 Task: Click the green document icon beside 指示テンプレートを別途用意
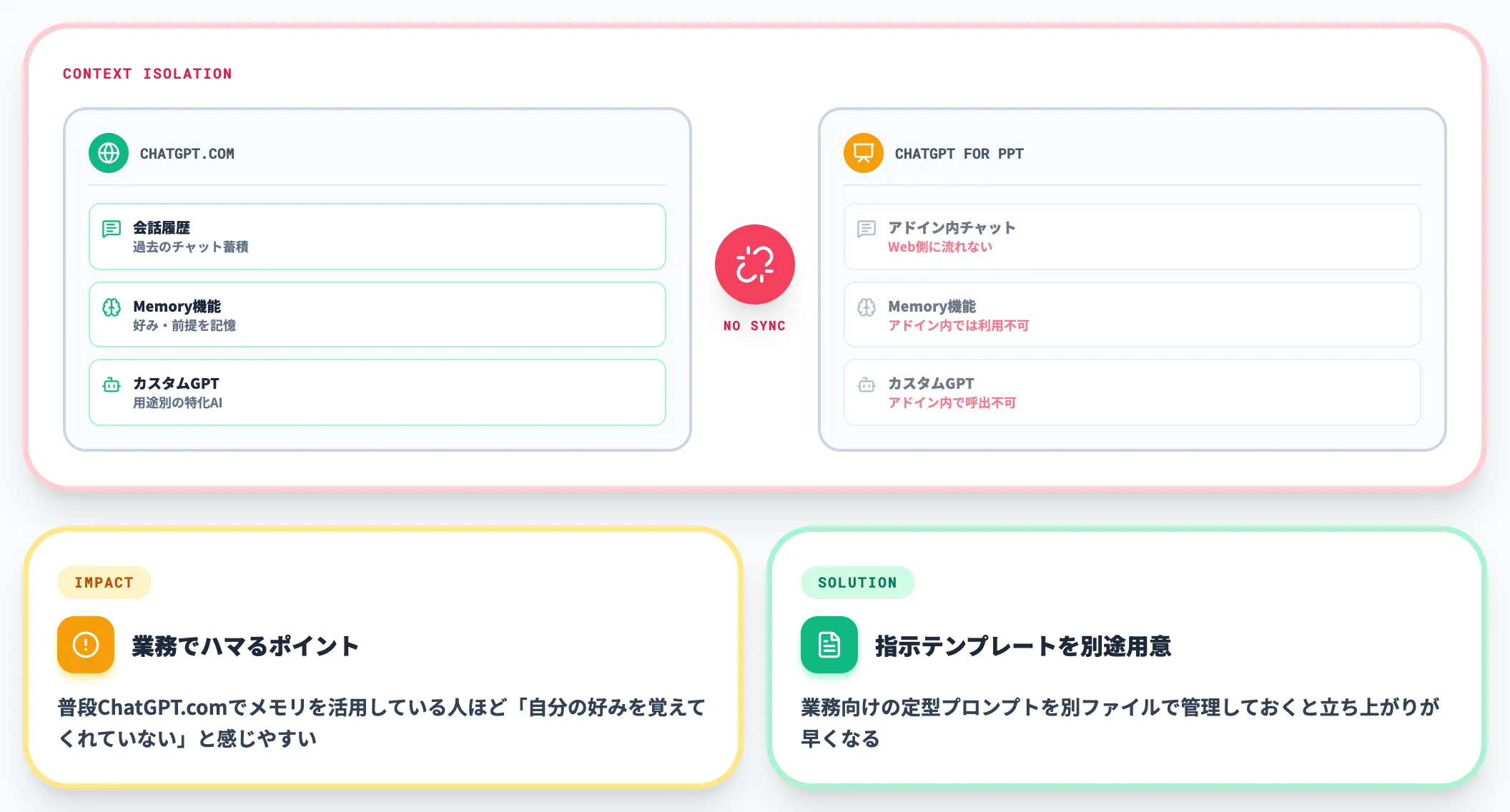pos(829,645)
